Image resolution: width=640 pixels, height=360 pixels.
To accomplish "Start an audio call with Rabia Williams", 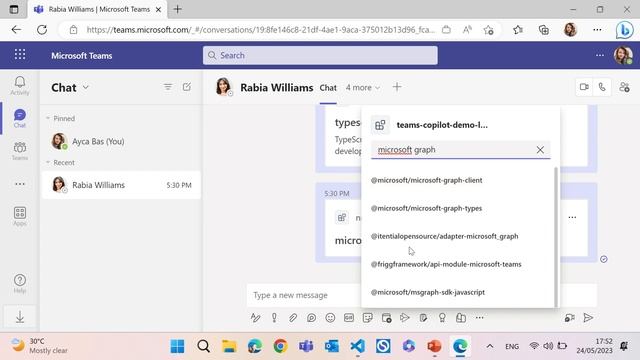I will point(602,87).
